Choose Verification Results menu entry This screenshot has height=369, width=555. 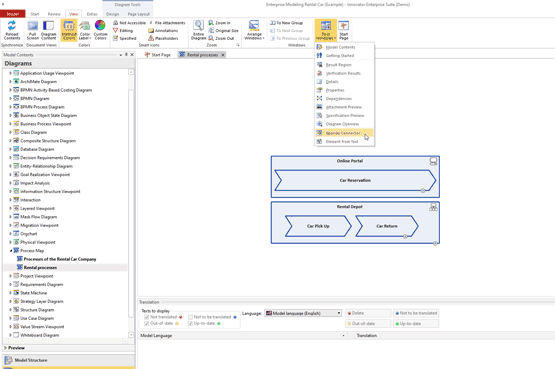tap(344, 73)
